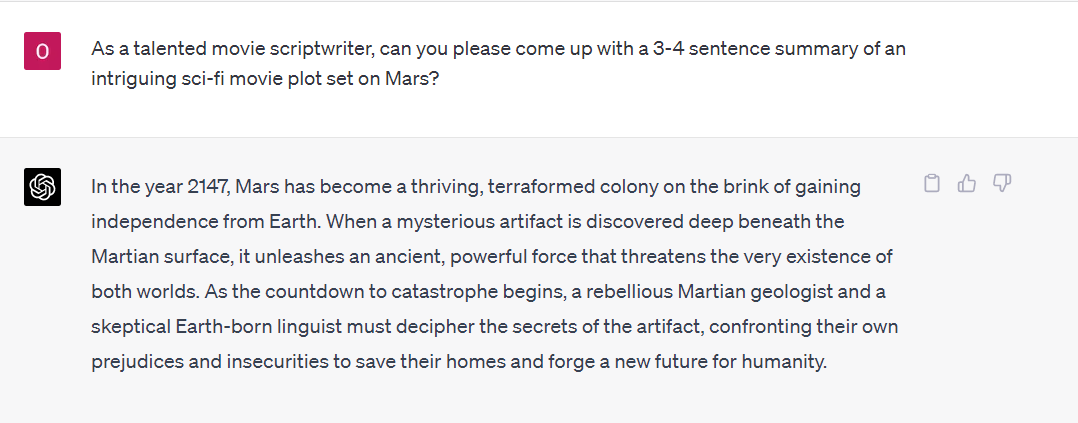Copy the response to clipboard
The height and width of the screenshot is (423, 1078).
point(932,183)
